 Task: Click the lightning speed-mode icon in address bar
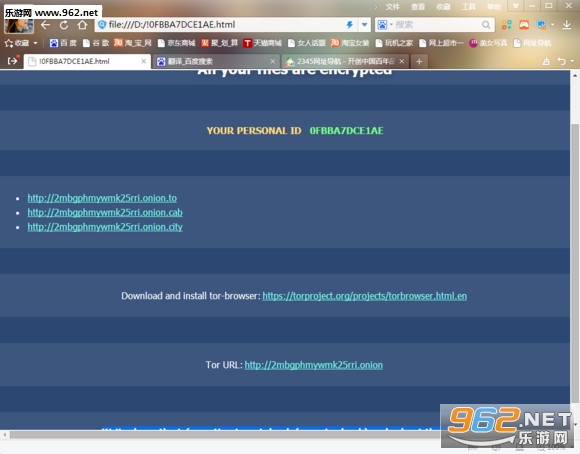(x=350, y=25)
